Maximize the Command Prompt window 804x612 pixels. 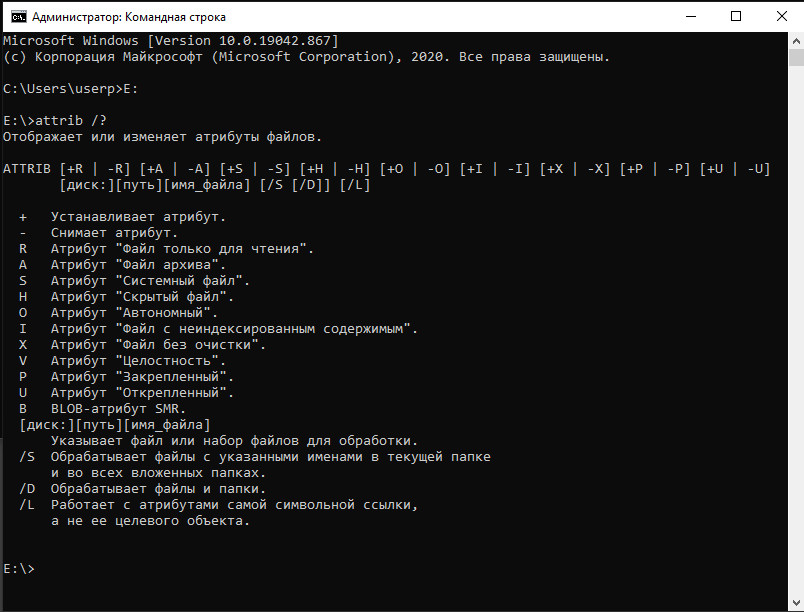tap(737, 16)
